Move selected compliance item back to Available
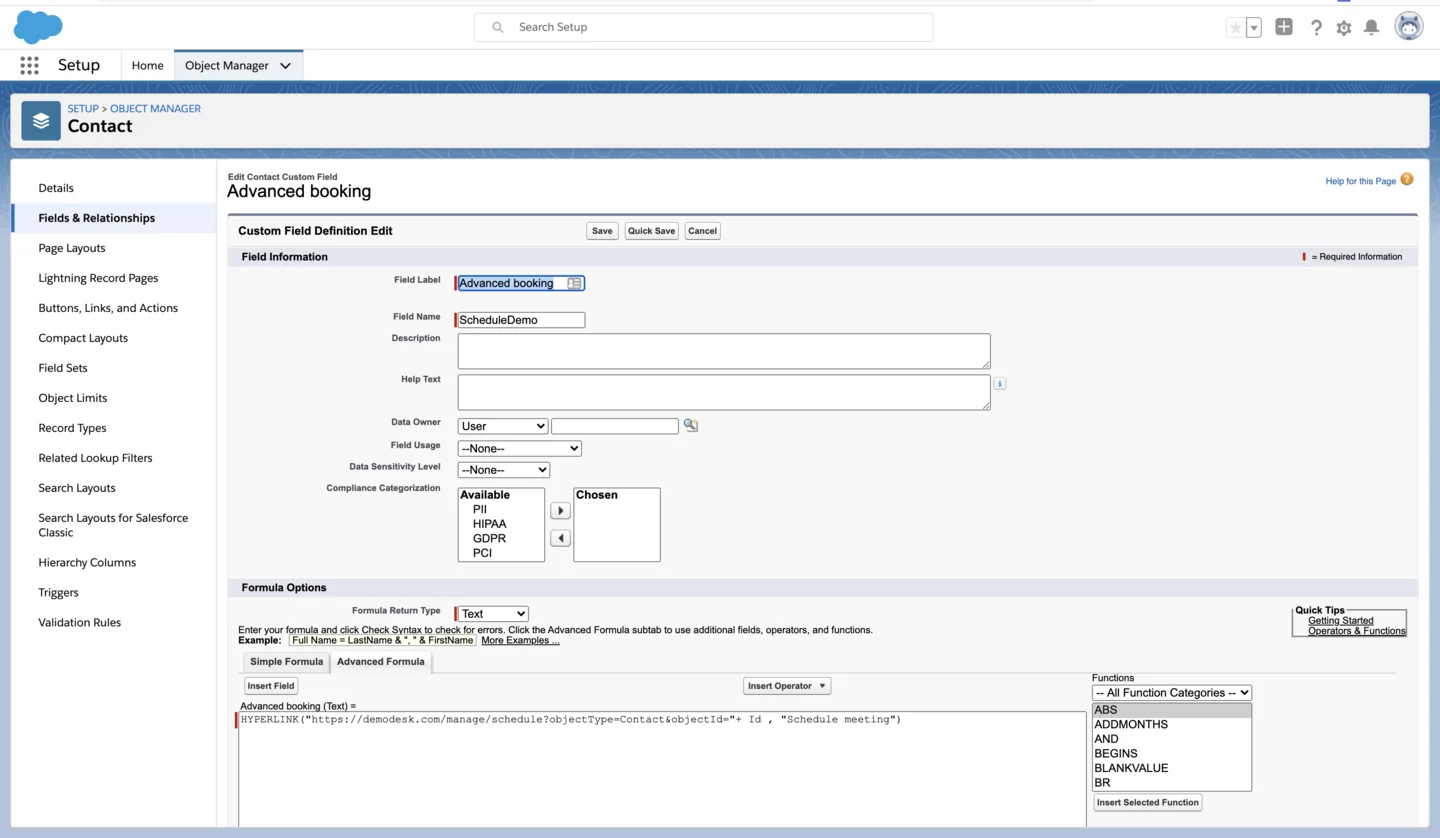The image size is (1440, 838). [560, 538]
